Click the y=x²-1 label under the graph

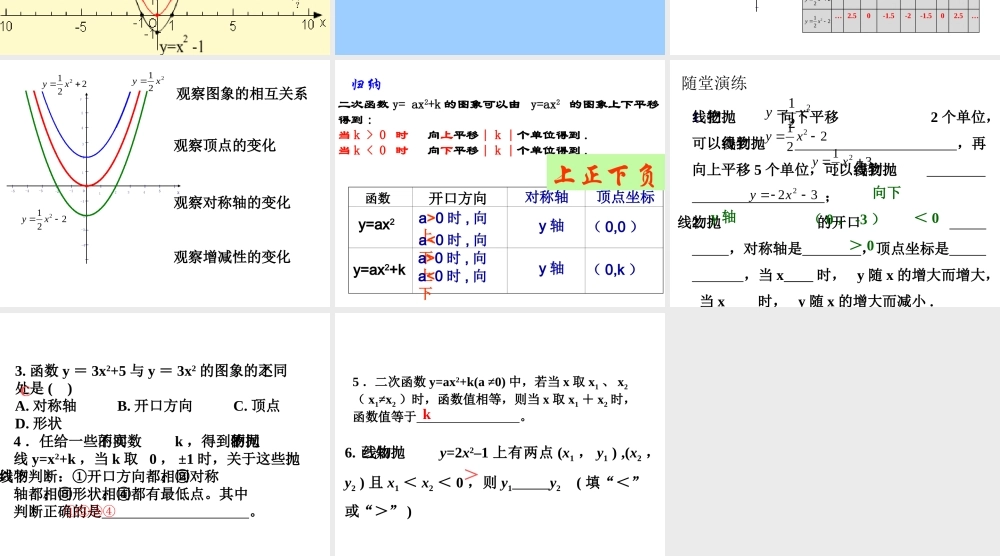pos(182,45)
